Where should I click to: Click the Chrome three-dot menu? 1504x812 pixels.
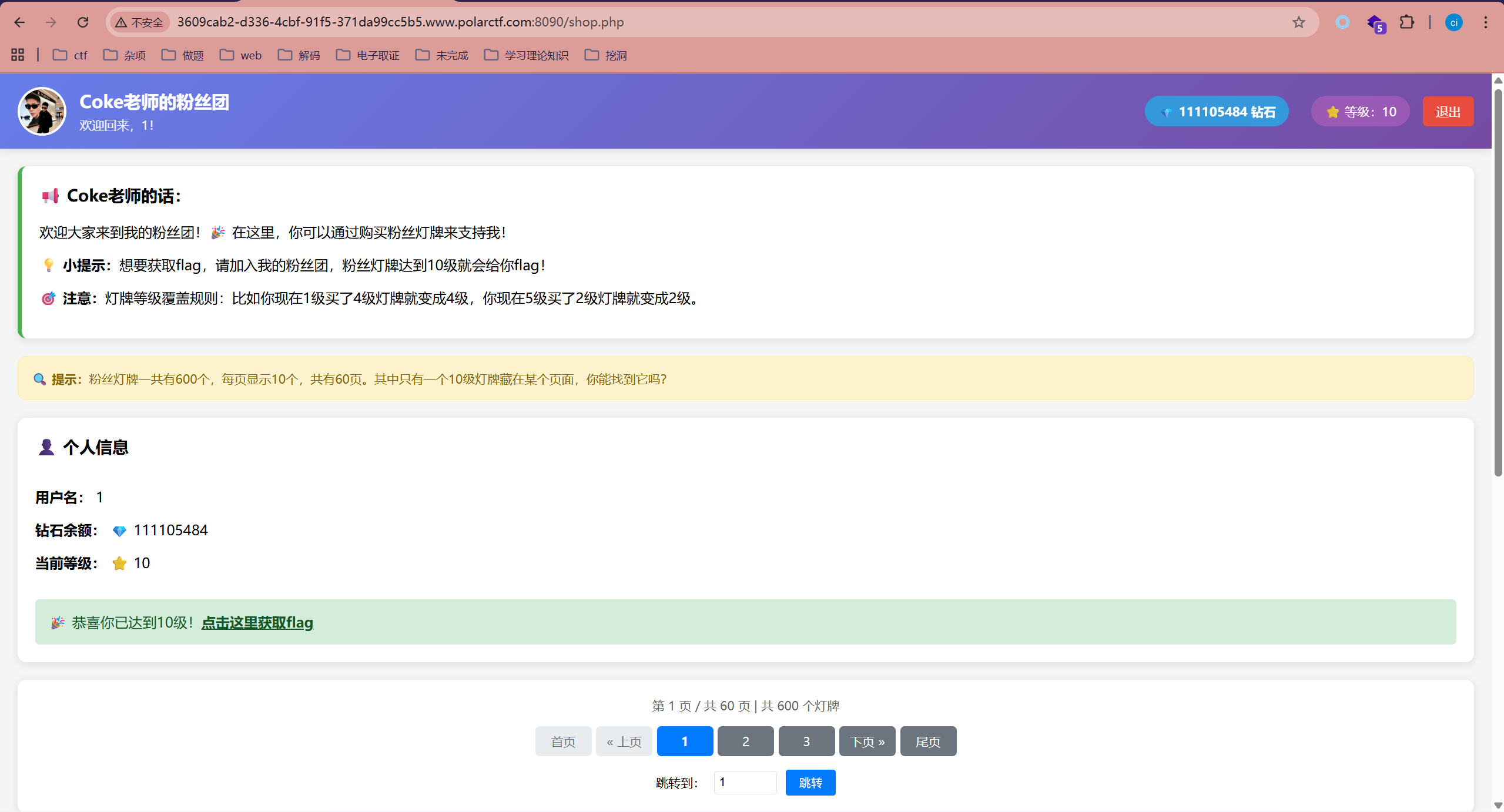click(x=1485, y=22)
